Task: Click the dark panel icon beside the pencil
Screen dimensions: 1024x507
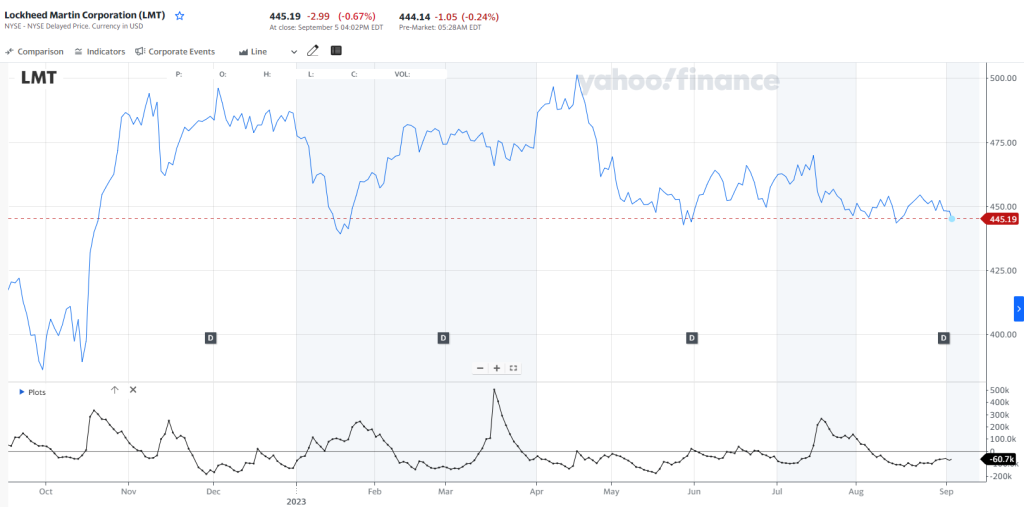Action: coord(336,50)
